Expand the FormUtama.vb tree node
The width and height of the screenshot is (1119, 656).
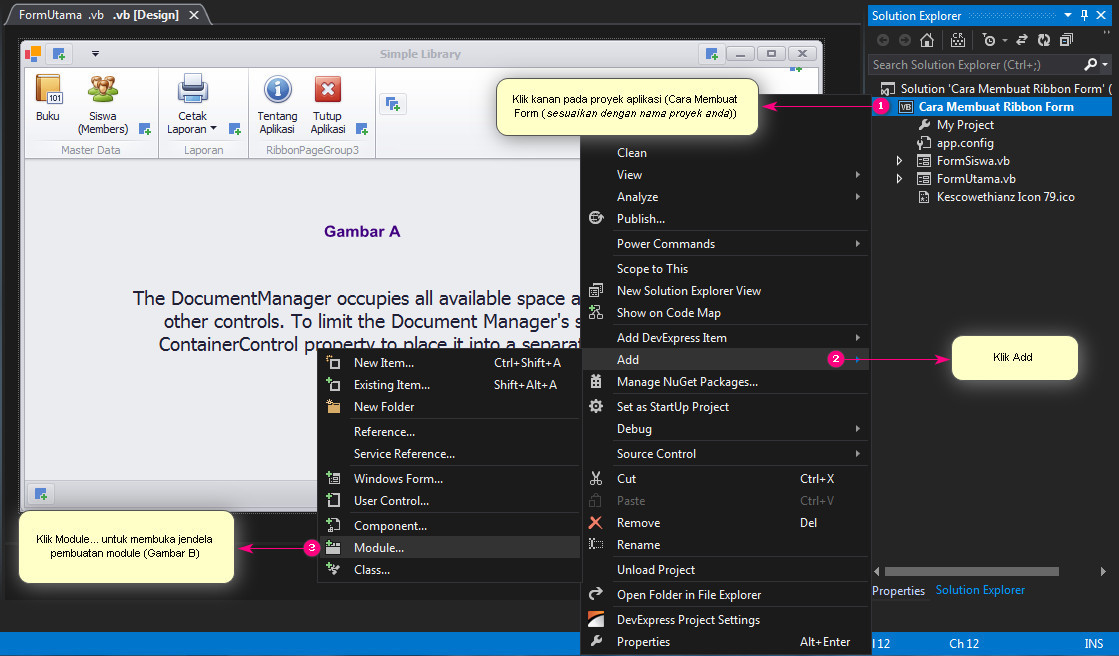coord(899,178)
